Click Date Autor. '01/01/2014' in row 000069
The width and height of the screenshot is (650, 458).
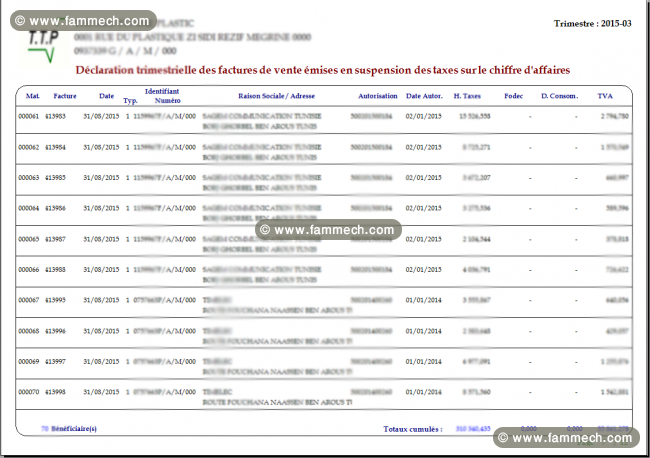(424, 362)
